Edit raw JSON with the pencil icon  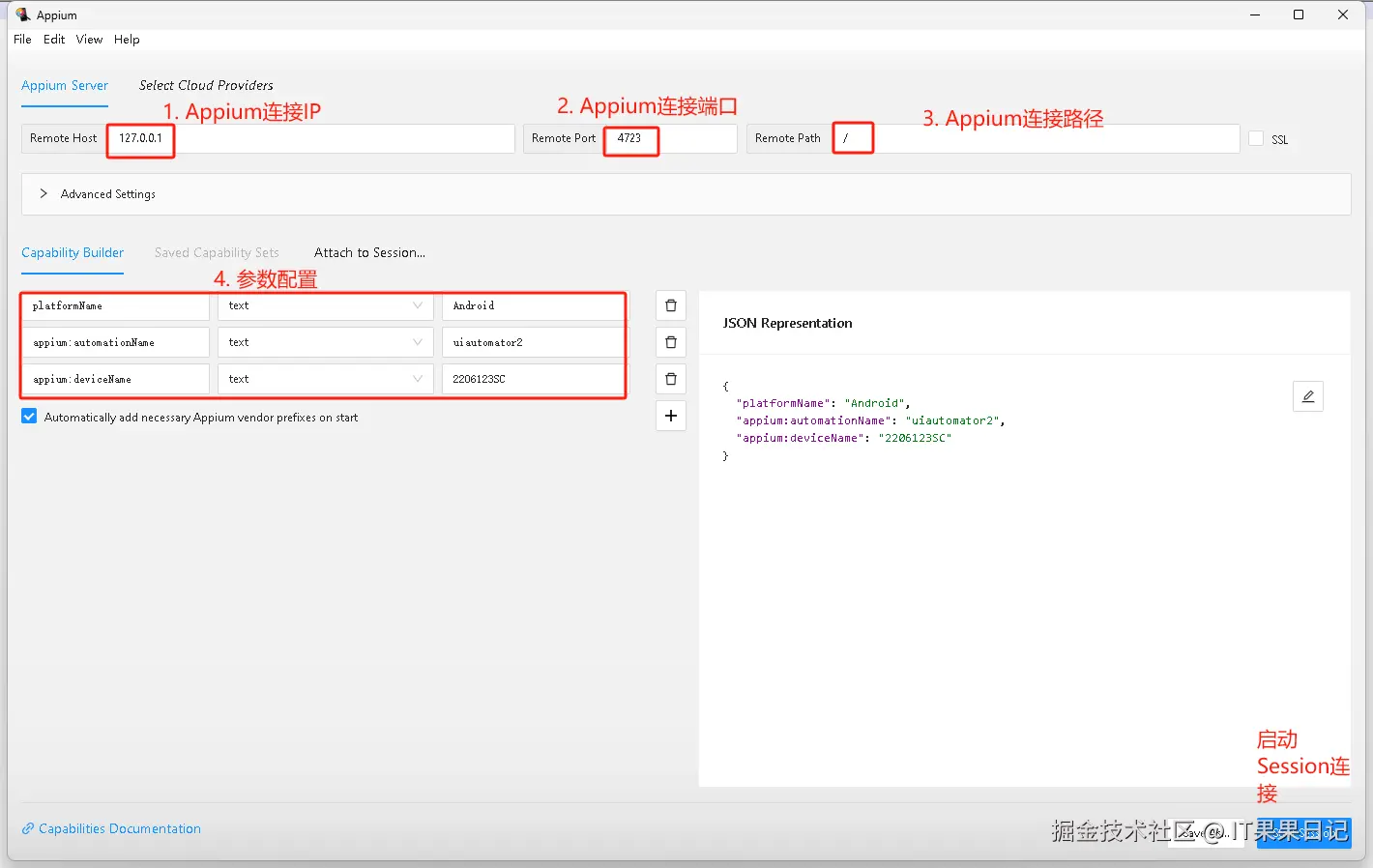coord(1308,396)
